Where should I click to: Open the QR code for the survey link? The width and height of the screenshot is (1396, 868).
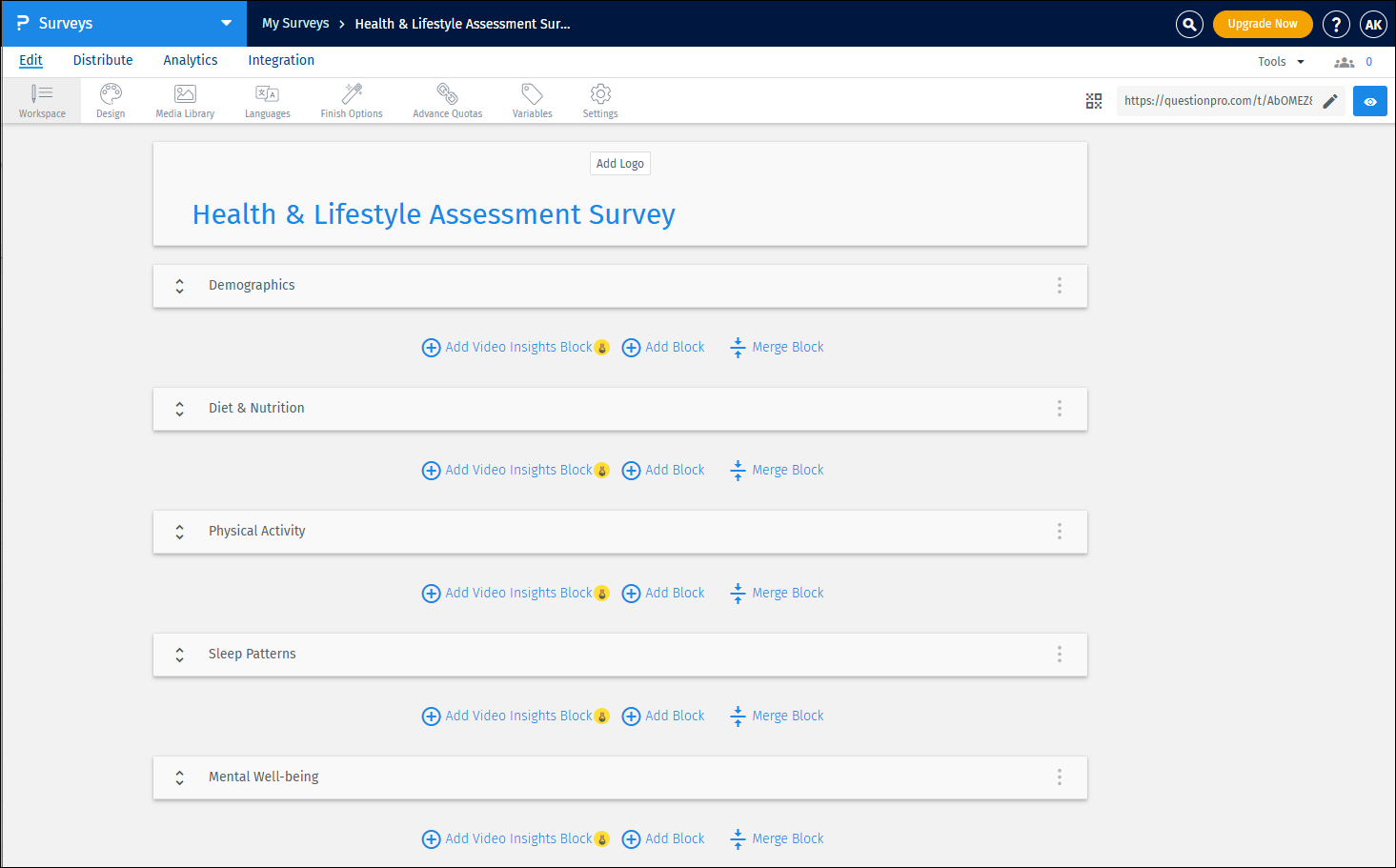click(x=1094, y=100)
